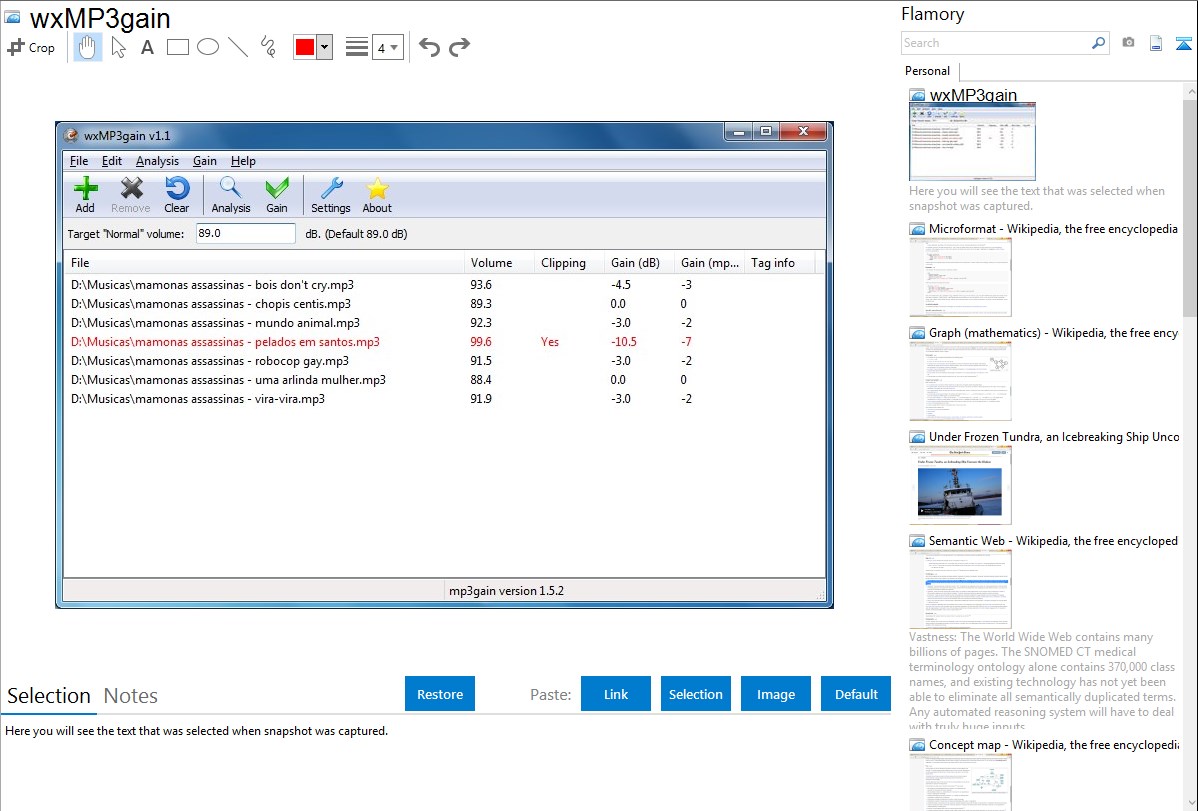This screenshot has height=811, width=1198.
Task: Click the Tag info column header
Action: point(779,263)
